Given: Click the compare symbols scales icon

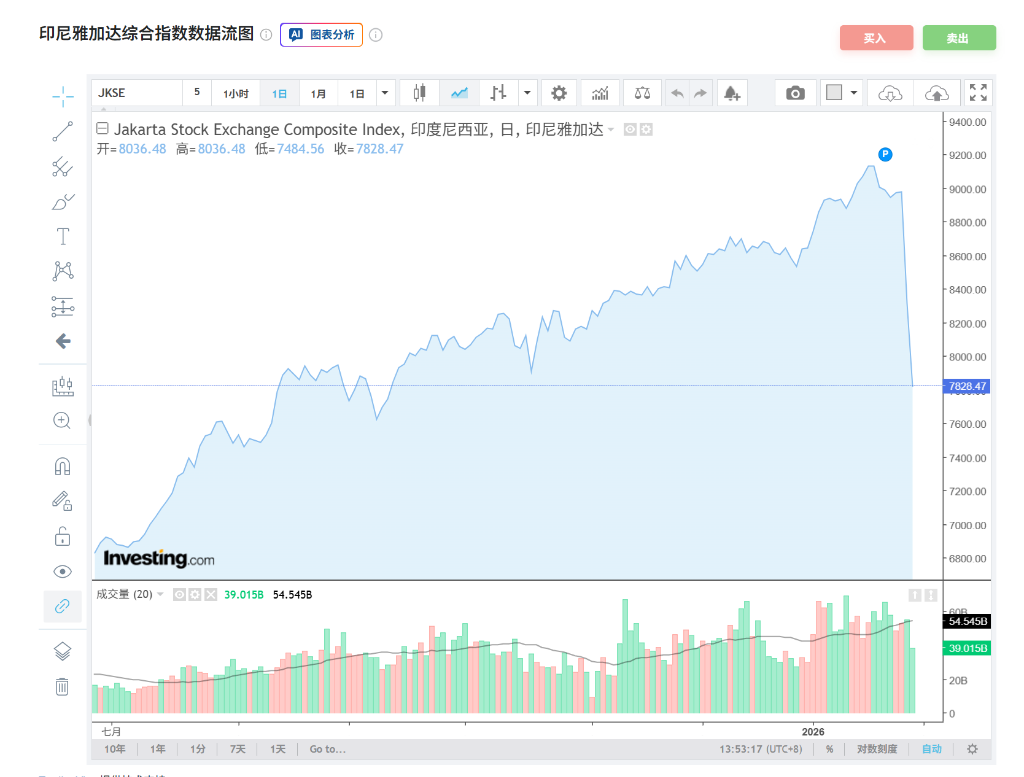Looking at the screenshot, I should point(641,93).
